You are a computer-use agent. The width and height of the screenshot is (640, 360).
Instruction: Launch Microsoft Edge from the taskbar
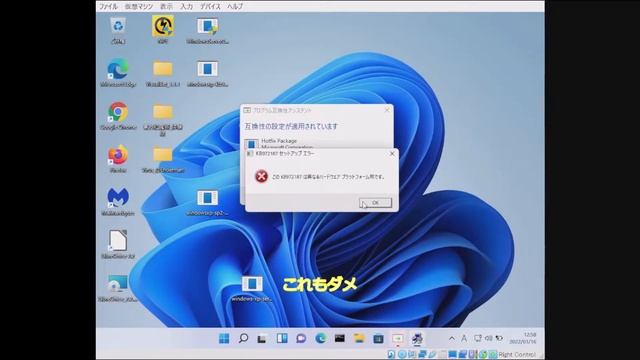[x=320, y=338]
